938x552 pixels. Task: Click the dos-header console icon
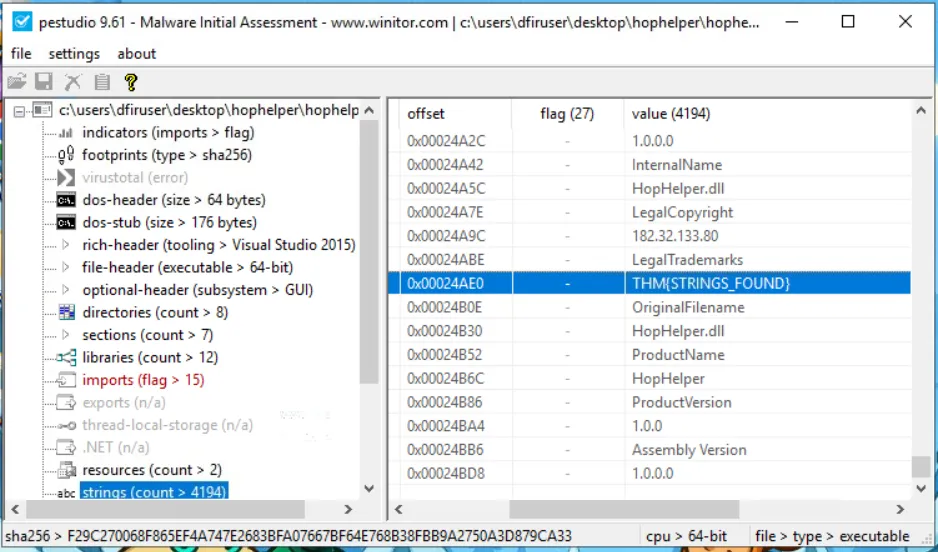pyautogui.click(x=66, y=200)
